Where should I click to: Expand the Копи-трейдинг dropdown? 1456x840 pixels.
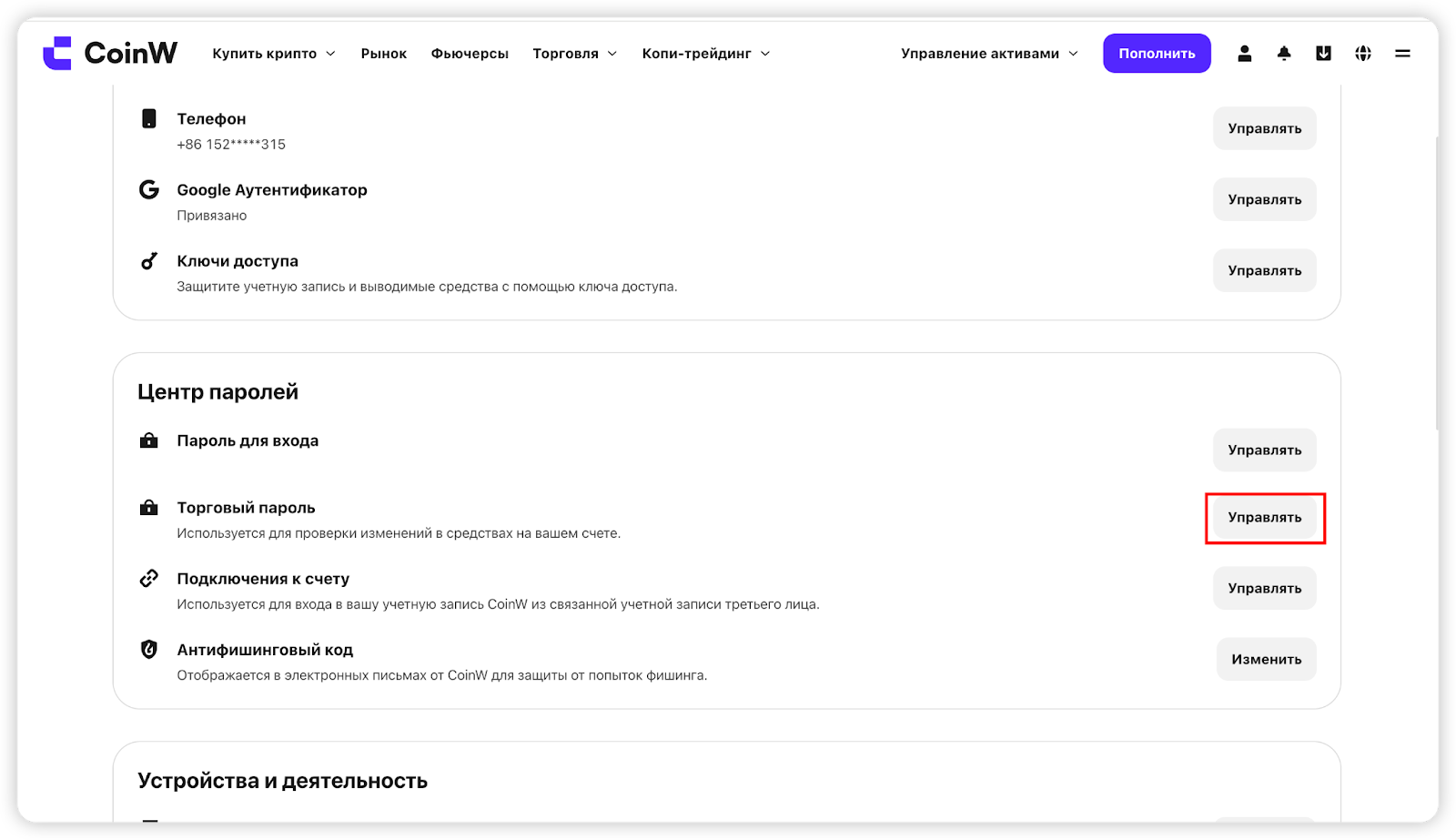706,54
